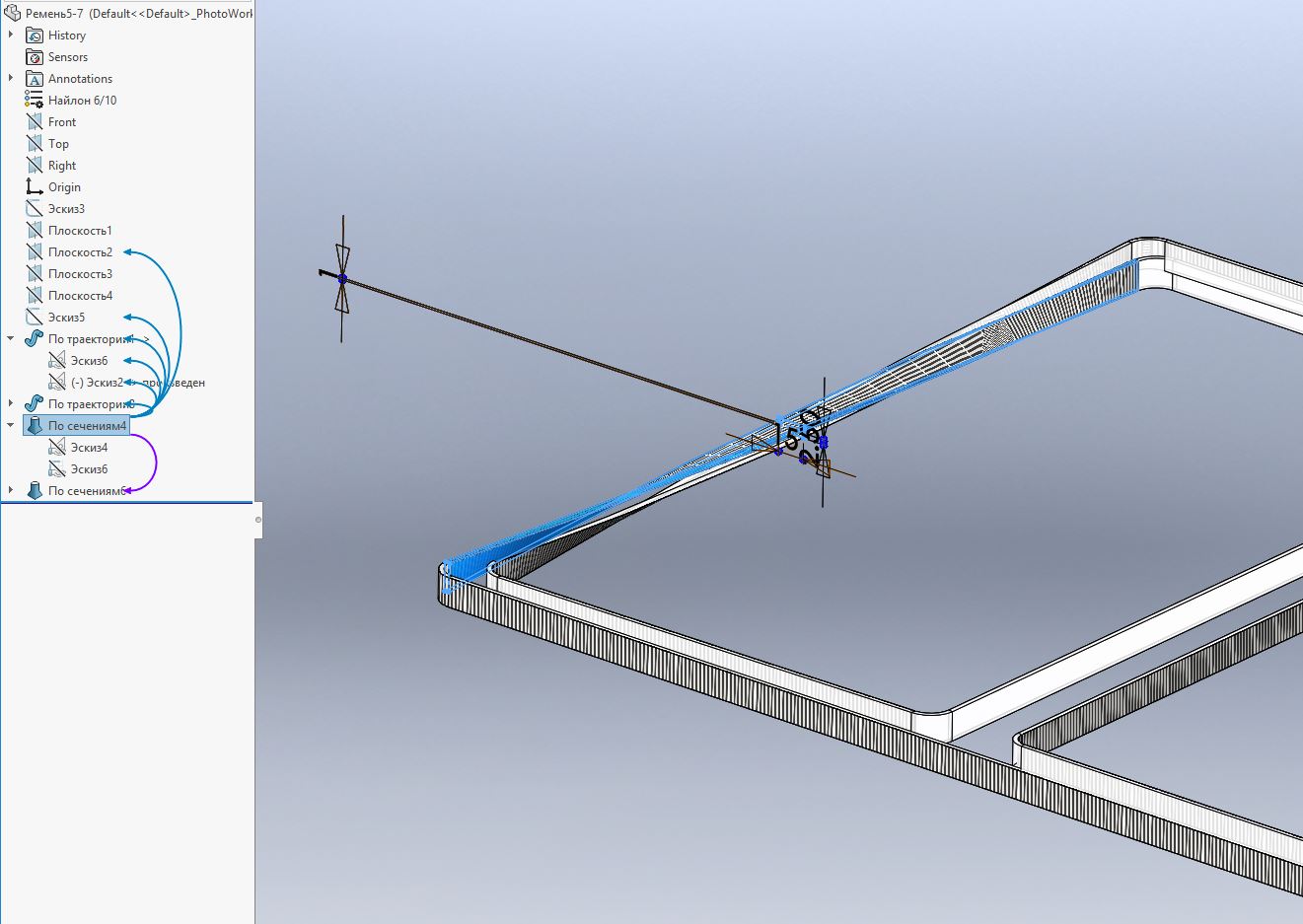Viewport: 1303px width, 924px height.
Task: Select the Sensors folder icon
Action: [35, 57]
